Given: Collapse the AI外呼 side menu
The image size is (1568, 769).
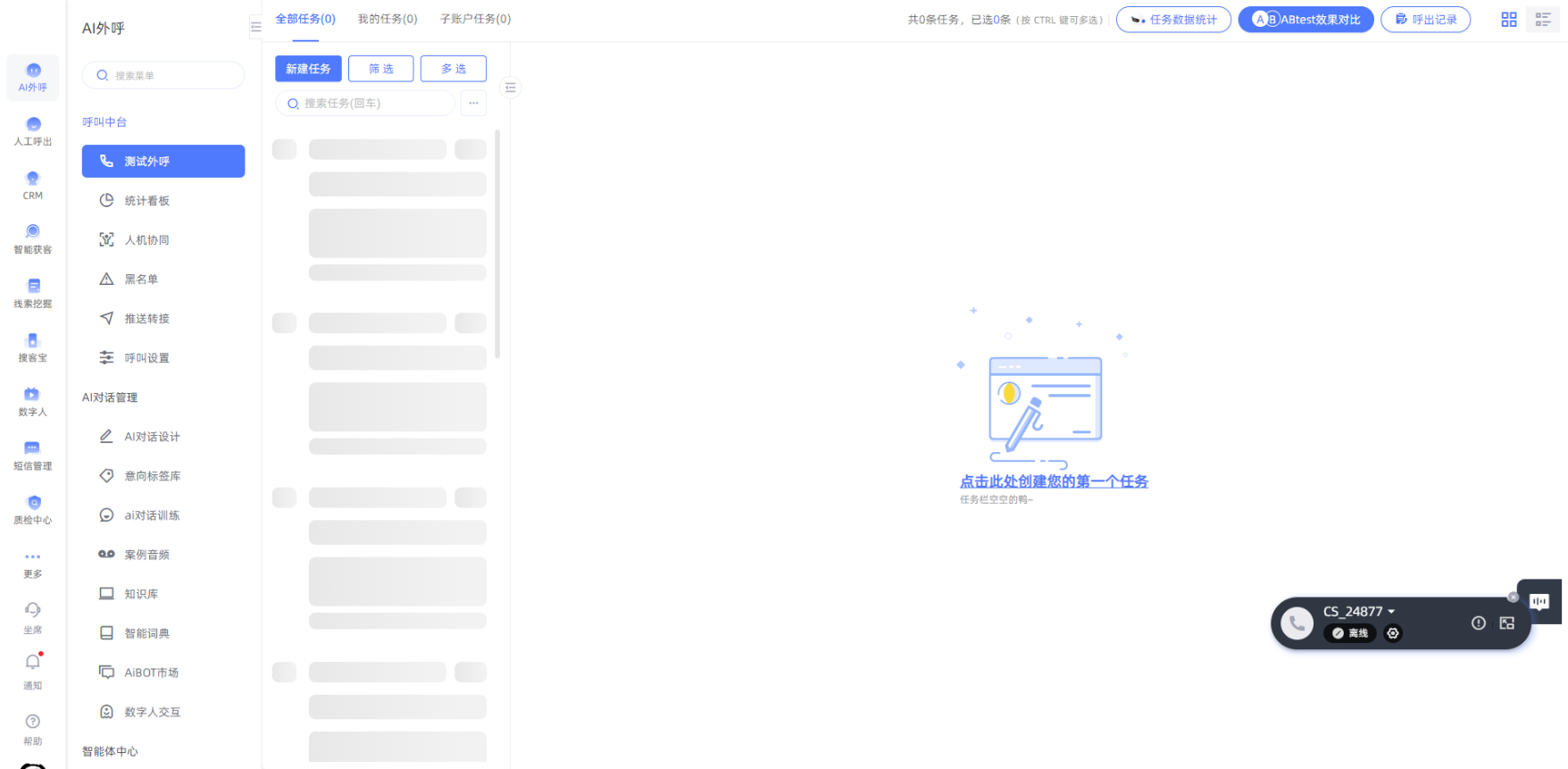Looking at the screenshot, I should [255, 28].
